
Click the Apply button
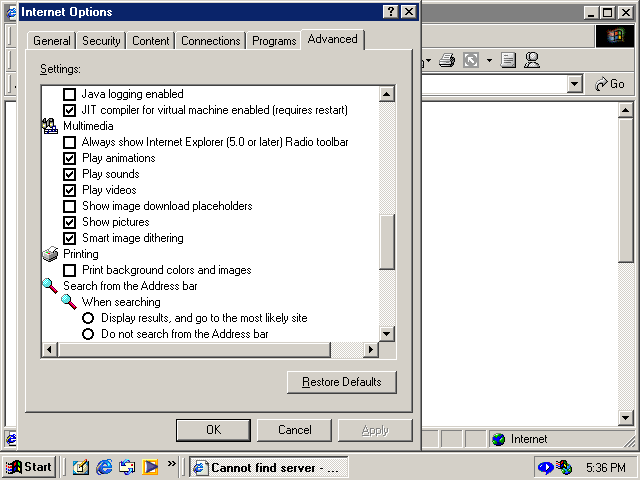375,430
